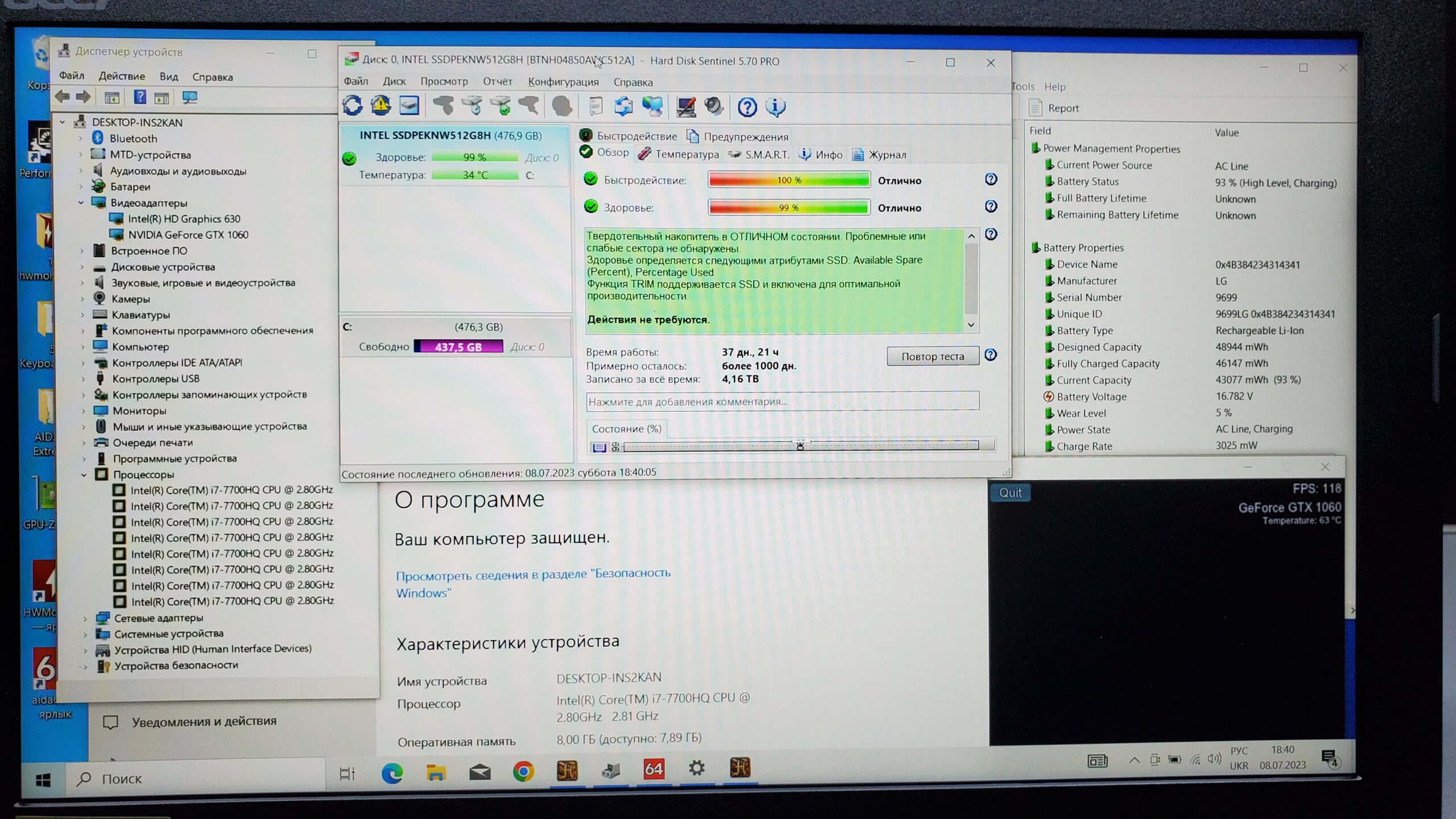Click the refresh icon in Hard Disk Sentinel toolbar
The height and width of the screenshot is (819, 1456).
click(352, 106)
